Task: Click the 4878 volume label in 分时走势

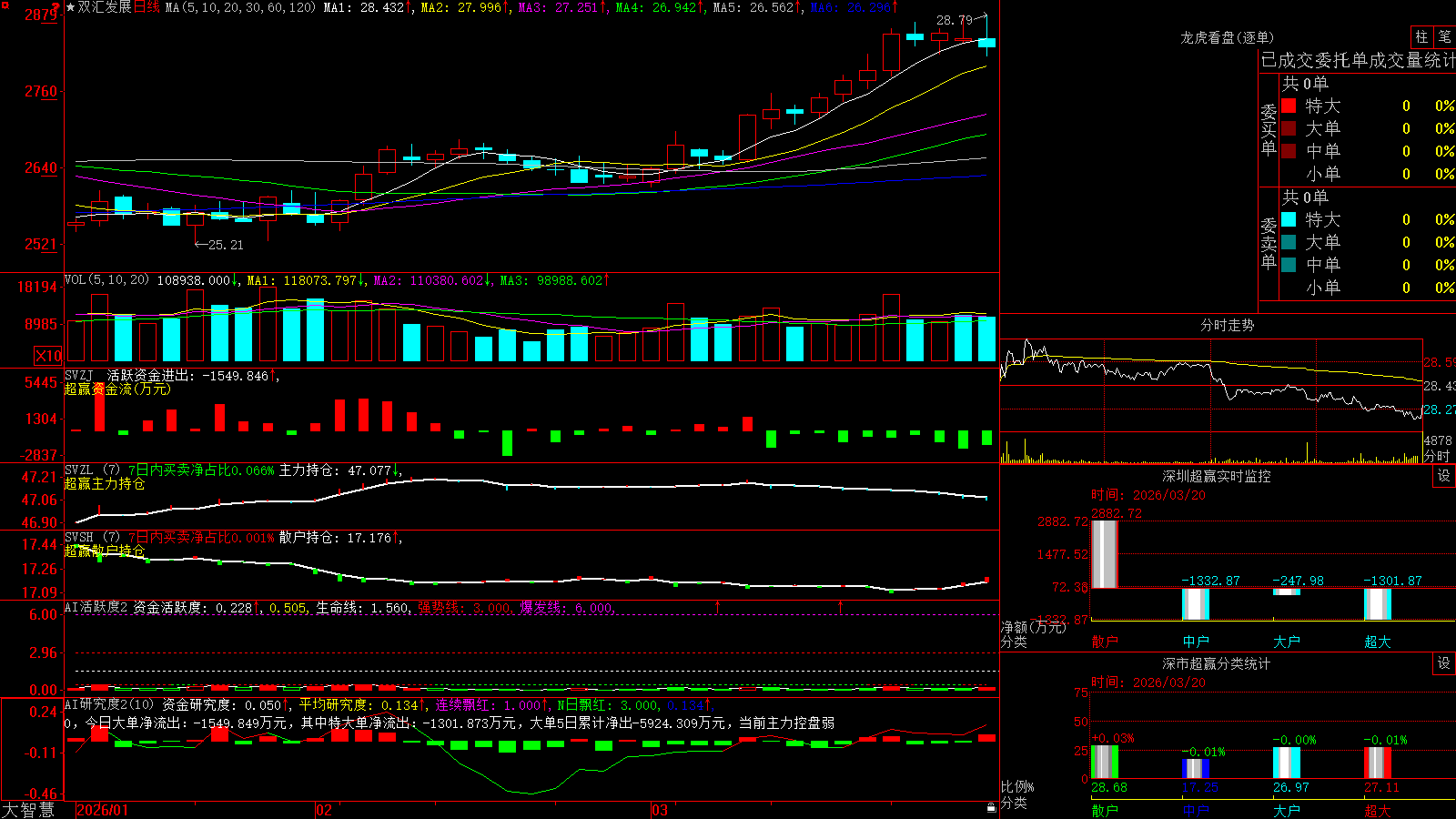Action: 1438,440
